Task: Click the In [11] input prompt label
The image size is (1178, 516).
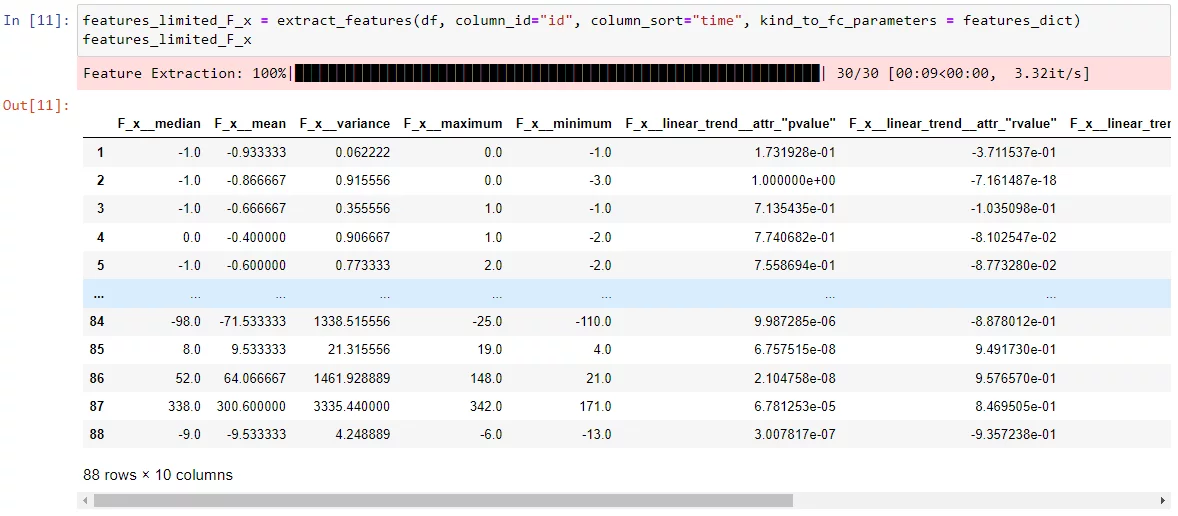Action: [36, 20]
